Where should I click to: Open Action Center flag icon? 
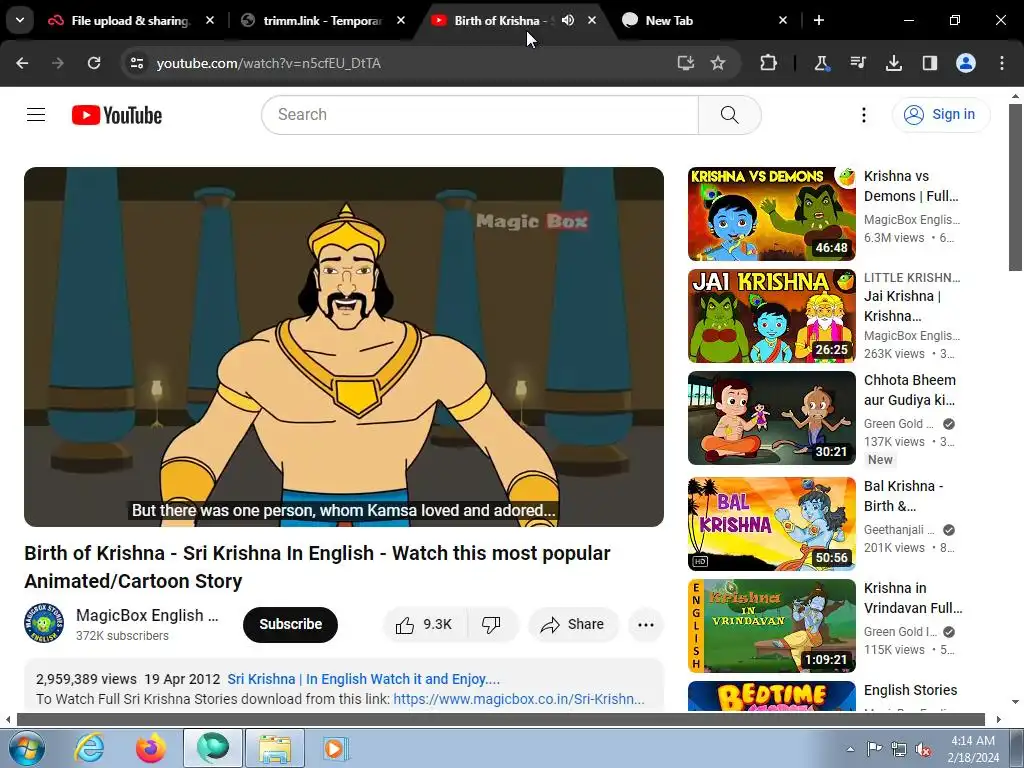click(874, 749)
